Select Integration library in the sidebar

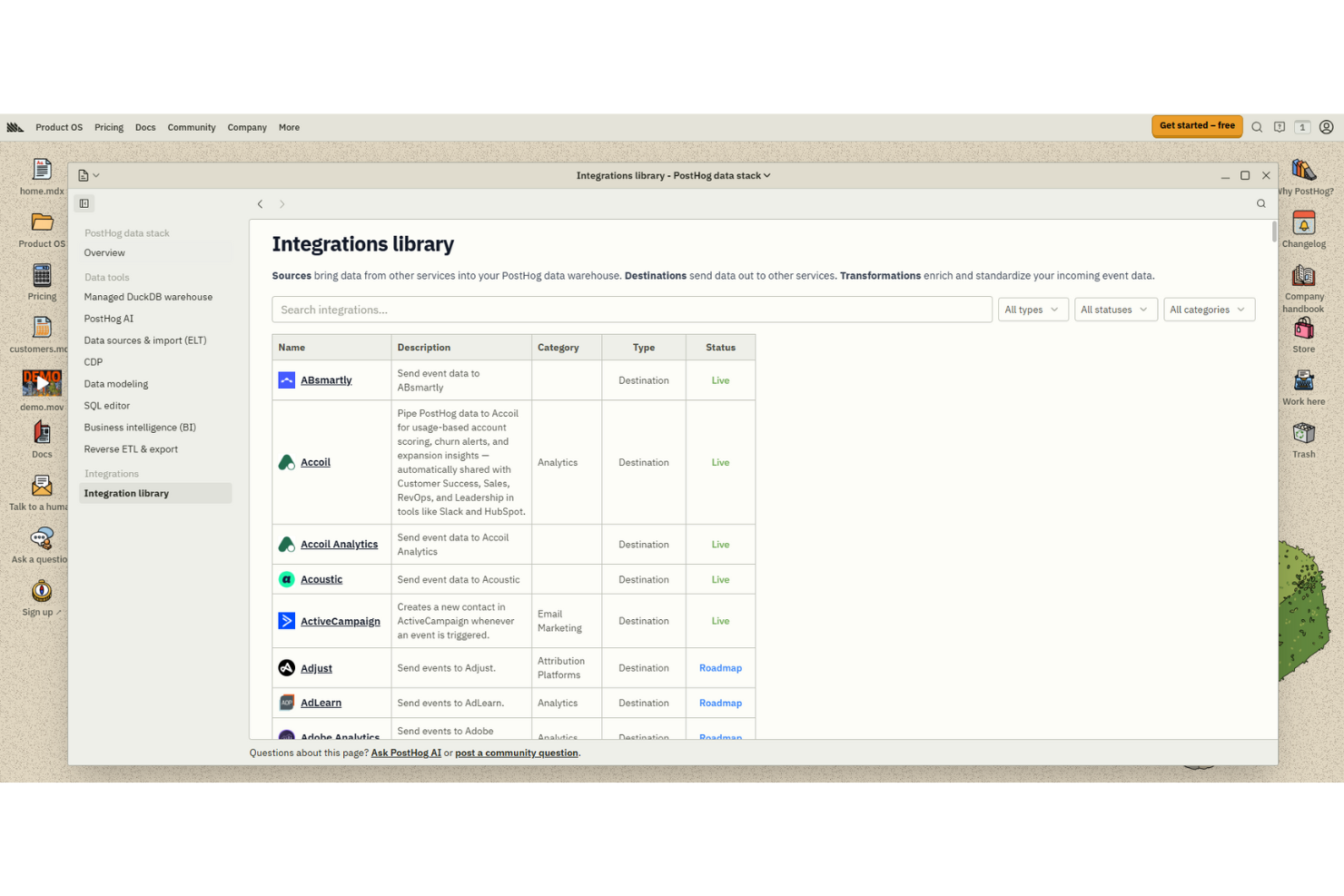click(127, 493)
